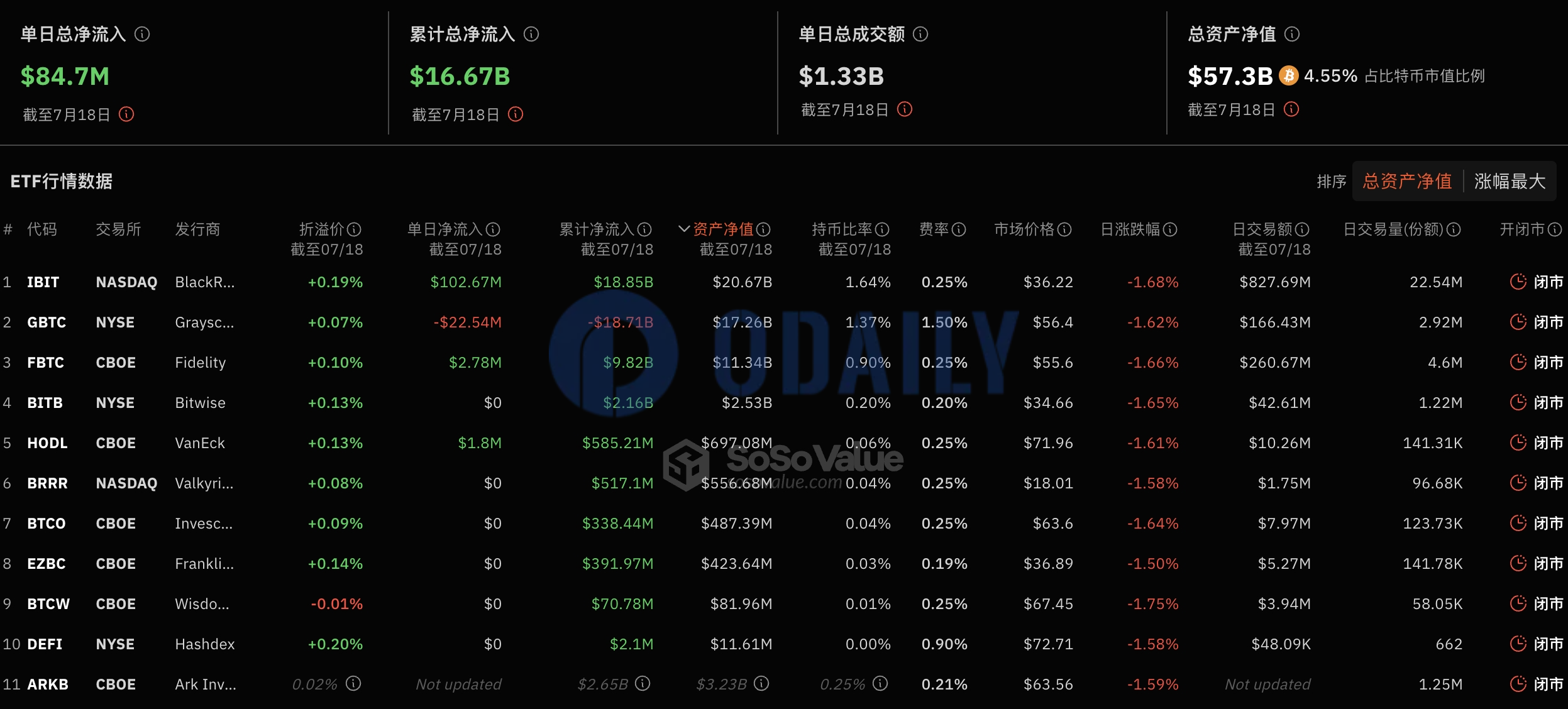
Task: Click info icon in 折溢价 column header
Action: pos(354,229)
